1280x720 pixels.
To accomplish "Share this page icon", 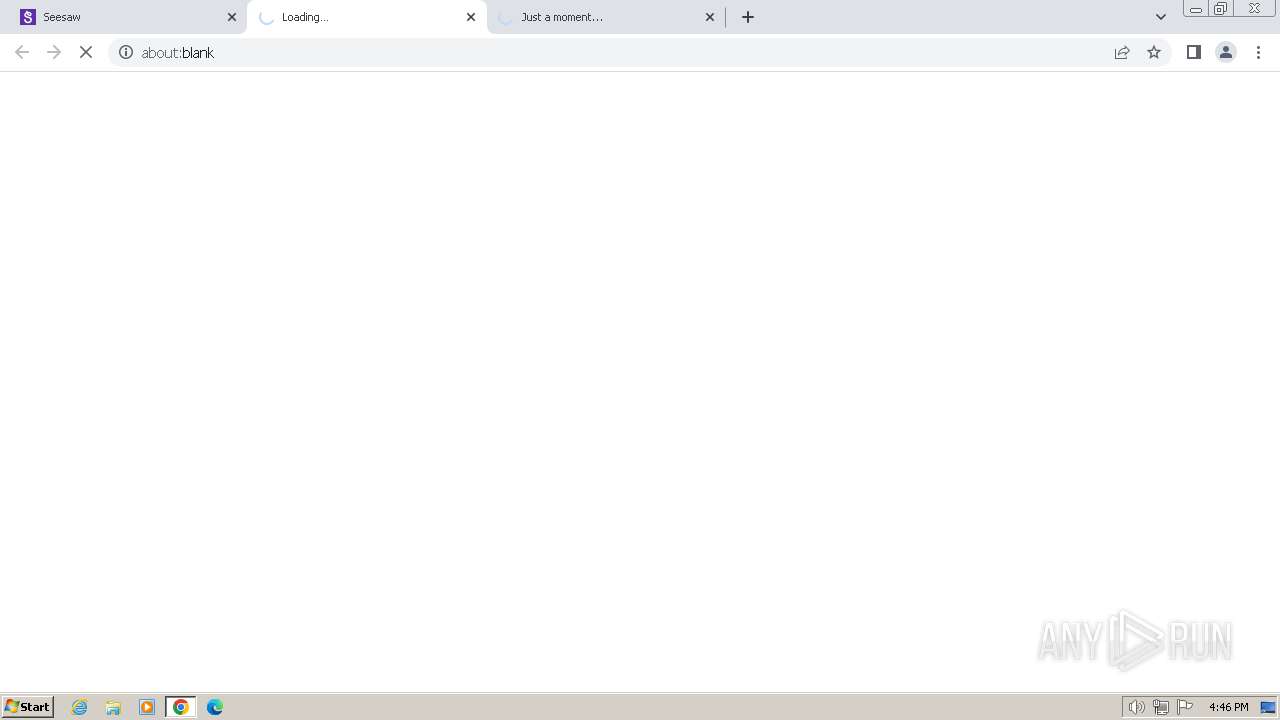I will click(x=1122, y=52).
